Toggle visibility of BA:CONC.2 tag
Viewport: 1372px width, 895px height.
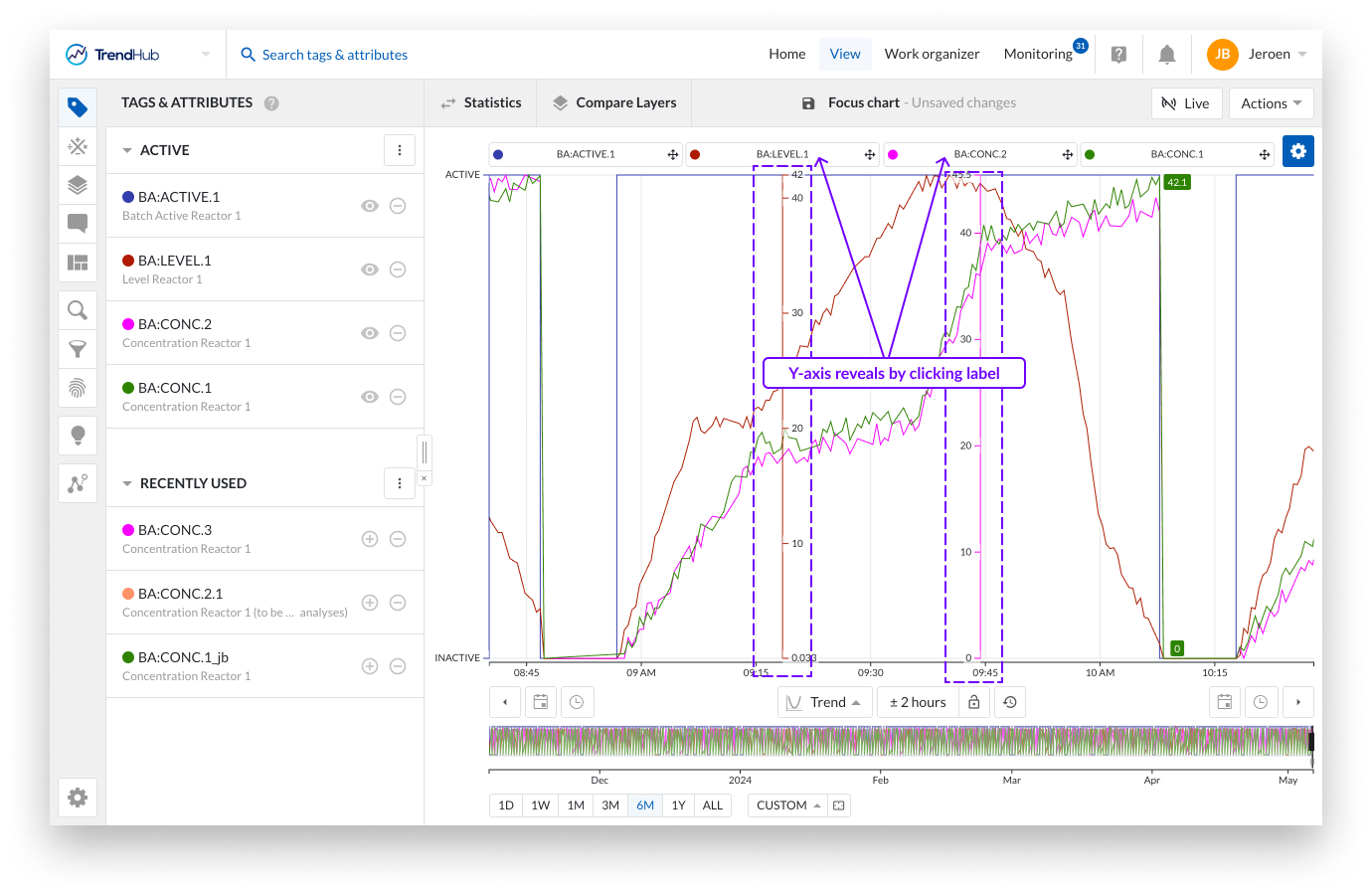370,333
